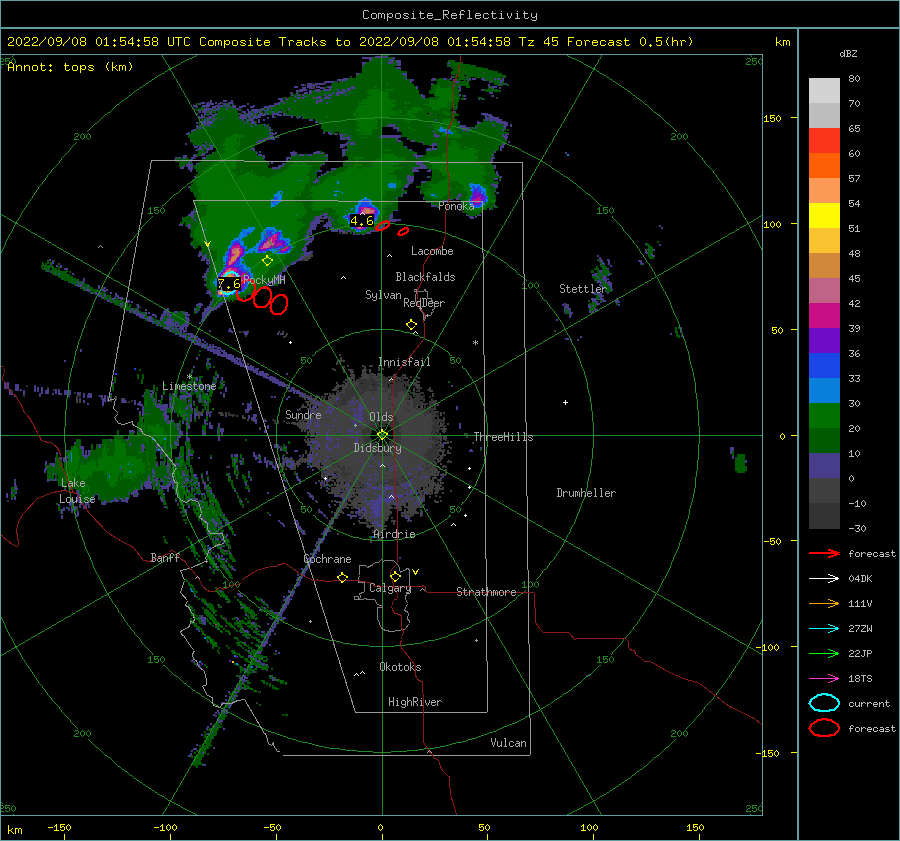
Task: Click the storm cell labeled 4.6
Action: (x=362, y=220)
